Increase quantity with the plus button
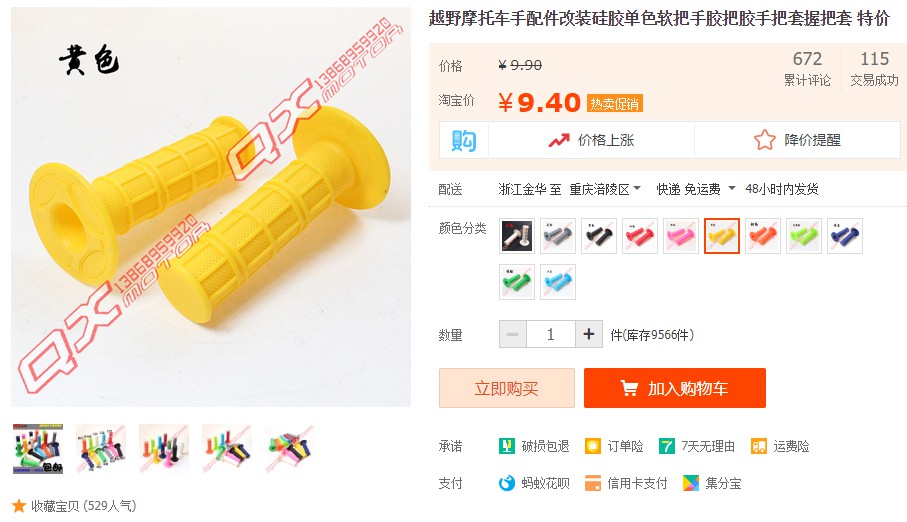 click(x=589, y=334)
